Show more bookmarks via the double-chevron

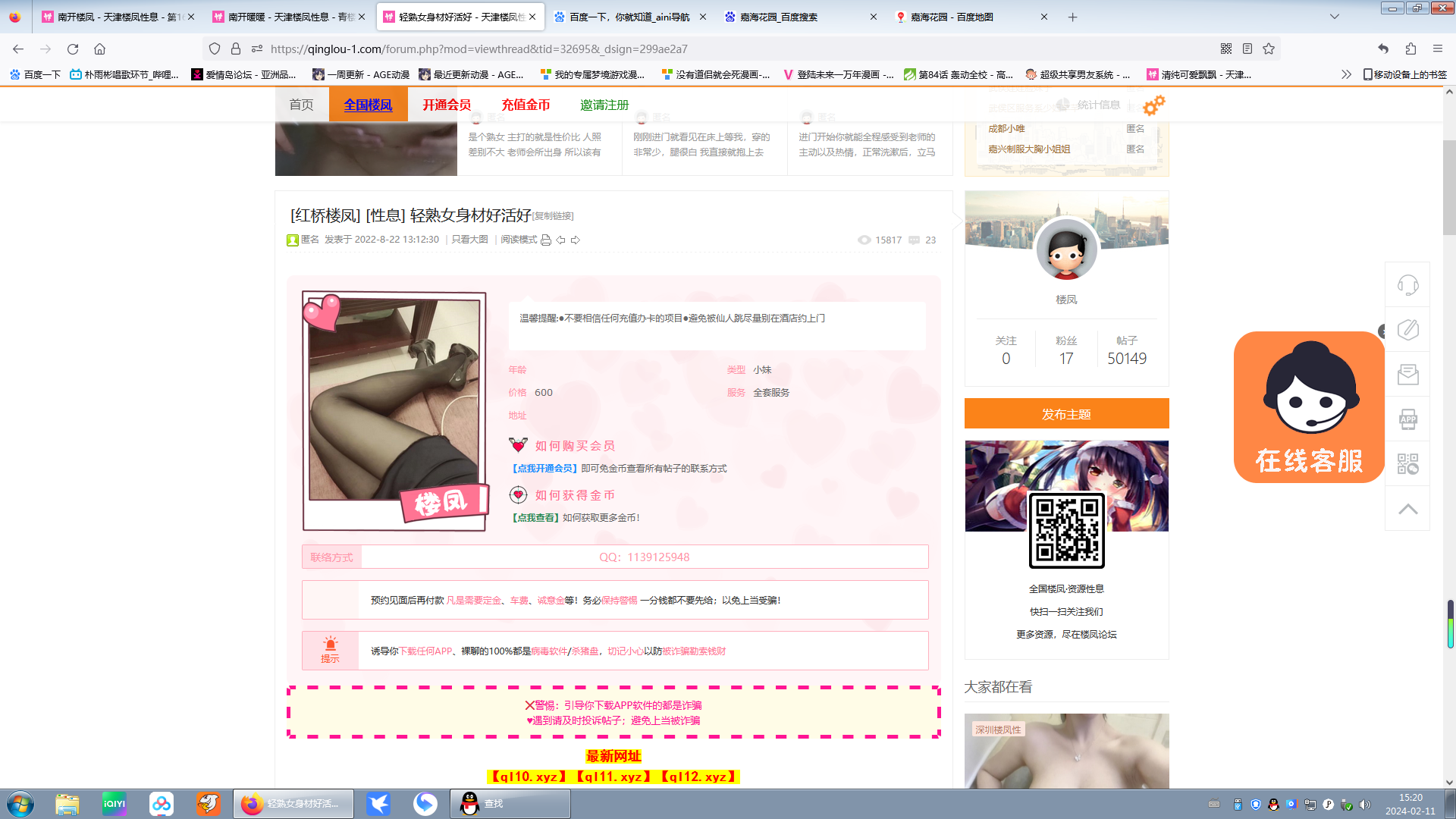coord(1346,74)
